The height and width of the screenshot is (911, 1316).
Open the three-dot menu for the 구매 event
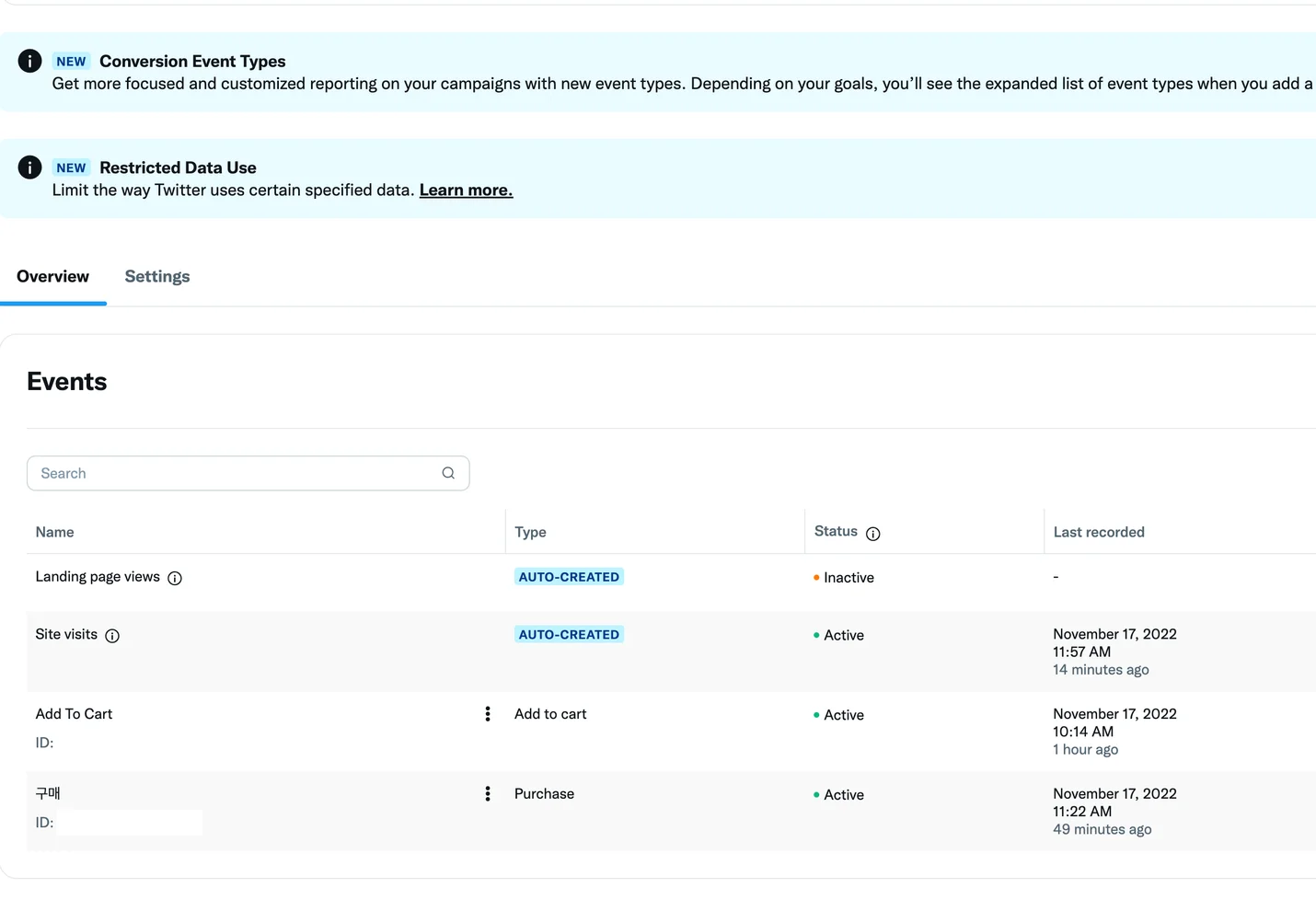click(x=488, y=794)
